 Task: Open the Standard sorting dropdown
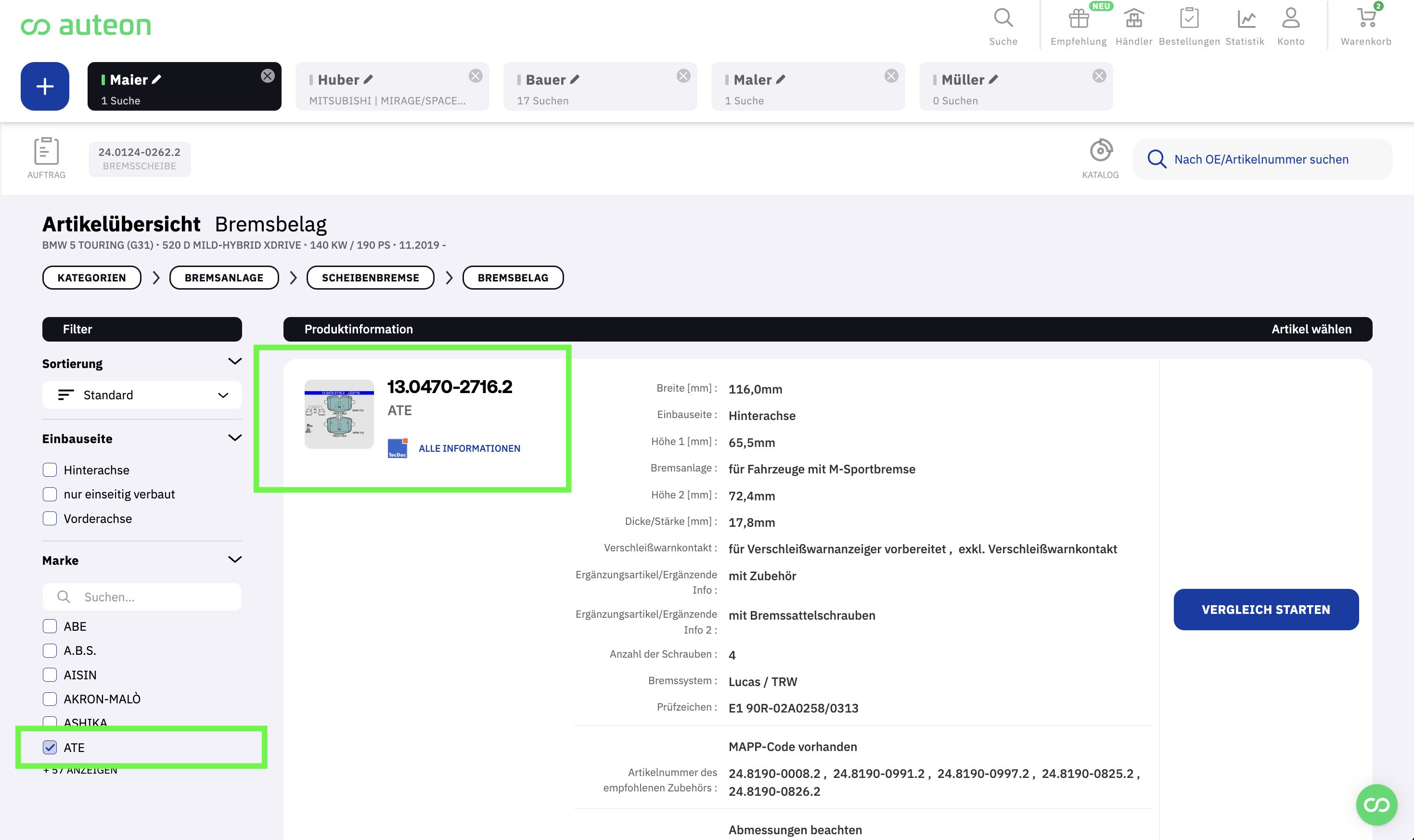point(142,395)
